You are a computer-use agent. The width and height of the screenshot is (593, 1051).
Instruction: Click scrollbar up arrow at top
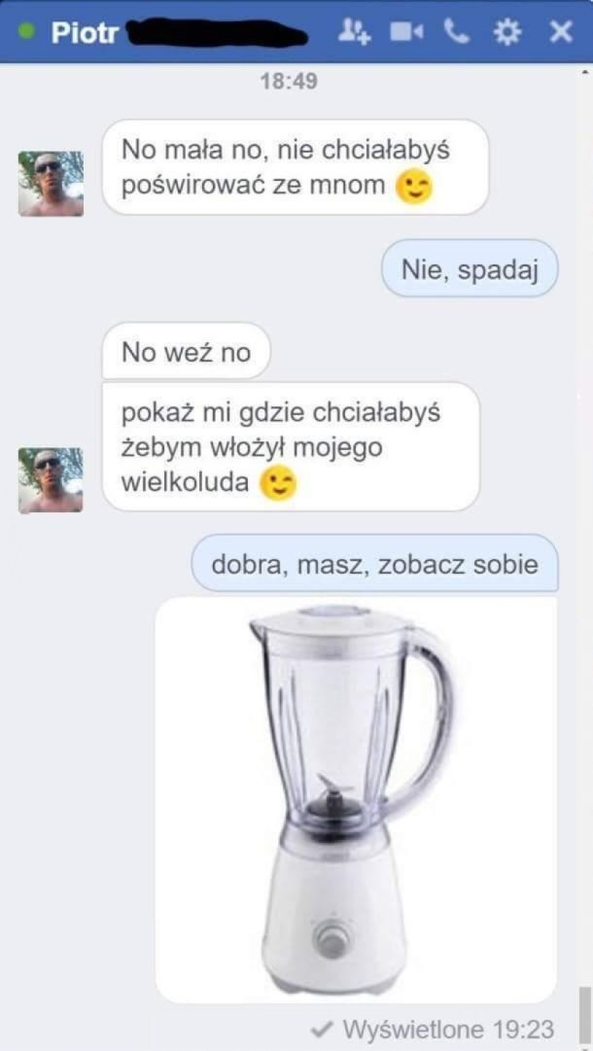pyautogui.click(x=586, y=71)
